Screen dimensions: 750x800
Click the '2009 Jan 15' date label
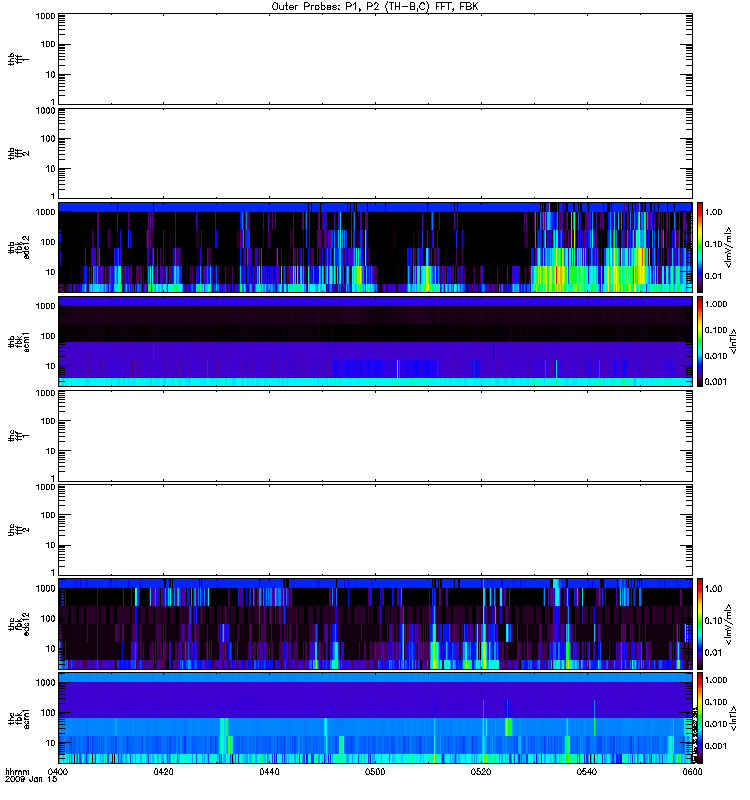tap(31, 780)
